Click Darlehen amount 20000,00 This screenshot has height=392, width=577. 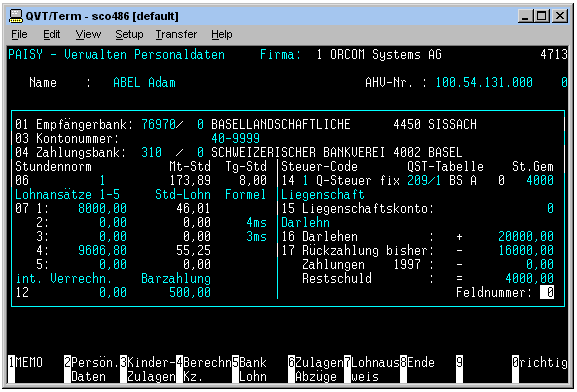(x=526, y=236)
